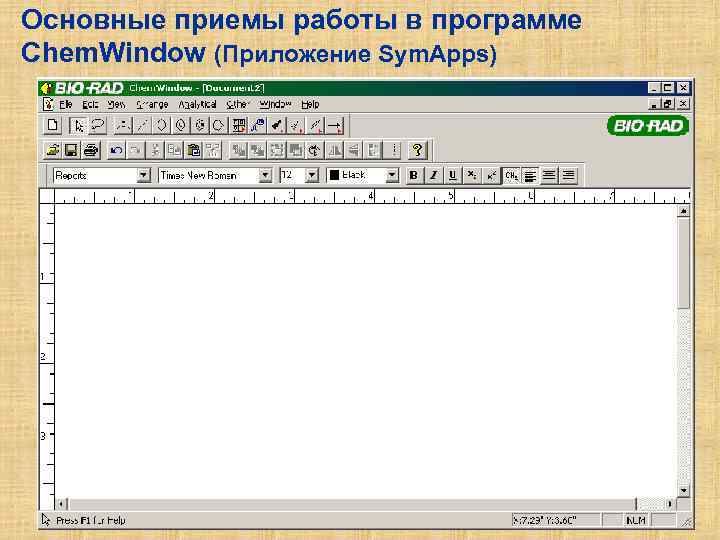Select the second ring tool in the toolbar
The height and width of the screenshot is (540, 720).
point(181,125)
